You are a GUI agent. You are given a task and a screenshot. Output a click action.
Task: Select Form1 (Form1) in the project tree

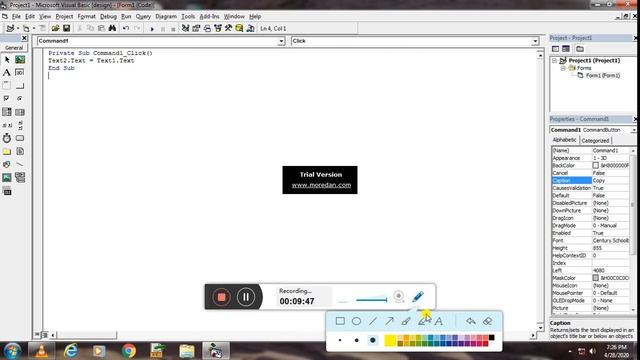click(603, 76)
